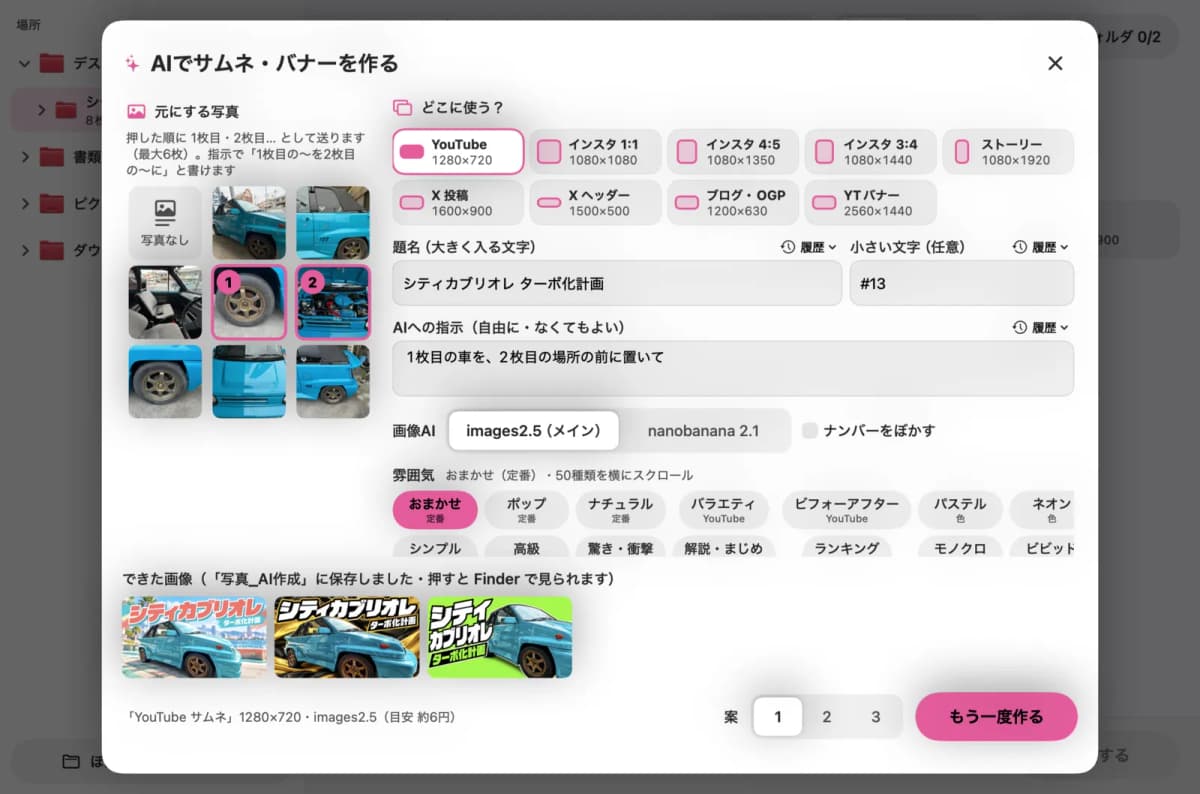Choose the ビフォーアフター mood chip
This screenshot has width=1200, height=794.
click(846, 510)
